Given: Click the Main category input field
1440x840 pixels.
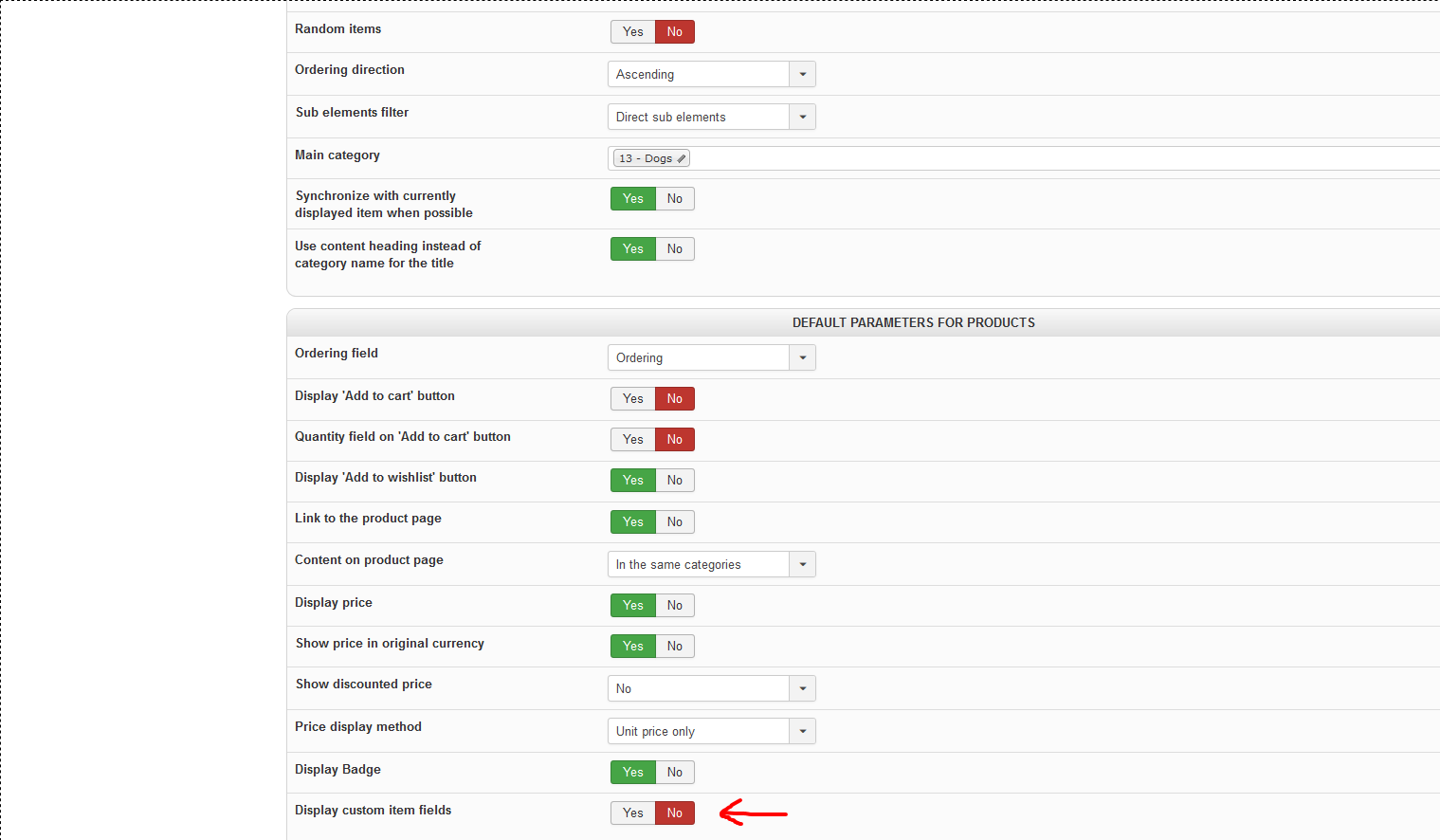Looking at the screenshot, I should (x=1024, y=158).
